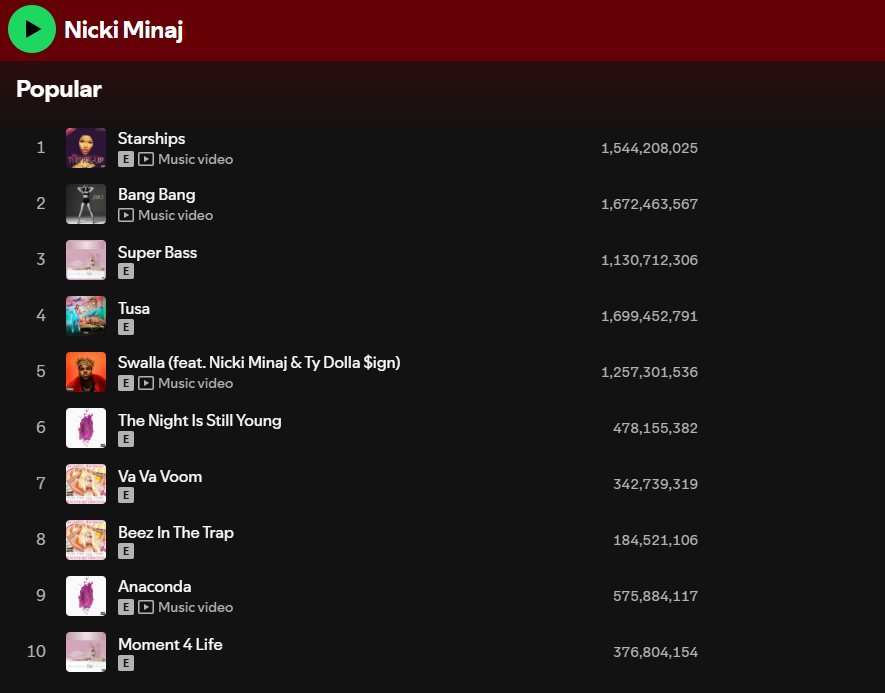Click the explicit E badge on Starships
The width and height of the screenshot is (885, 693).
click(x=126, y=159)
